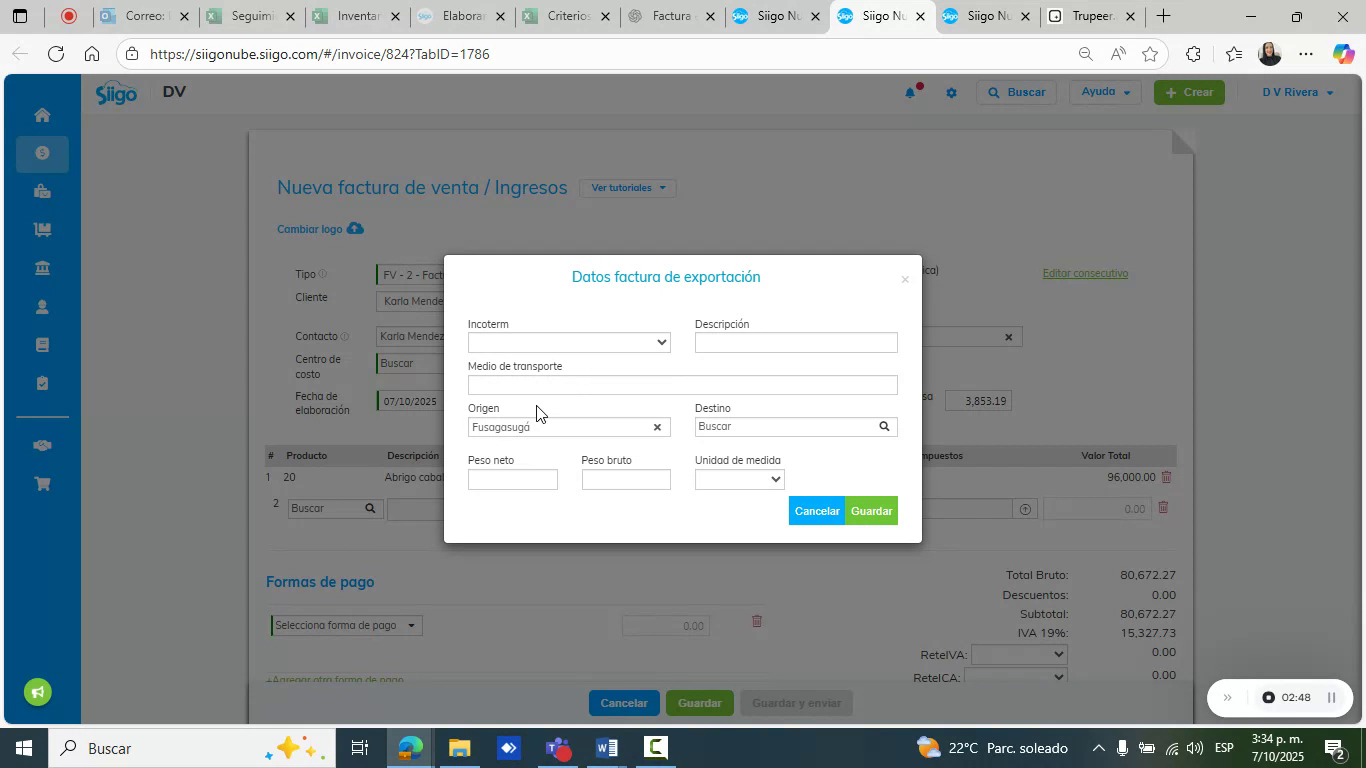Open the notifications bell
Image resolution: width=1366 pixels, height=768 pixels.
pos(911,92)
